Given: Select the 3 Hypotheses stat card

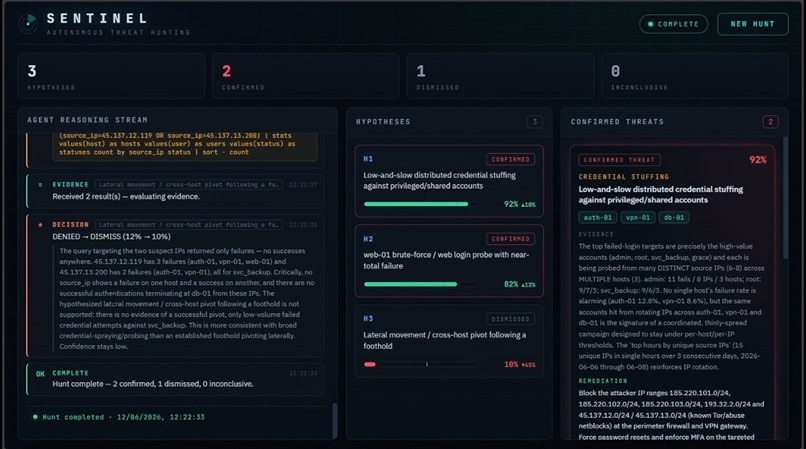Looking at the screenshot, I should pos(111,76).
